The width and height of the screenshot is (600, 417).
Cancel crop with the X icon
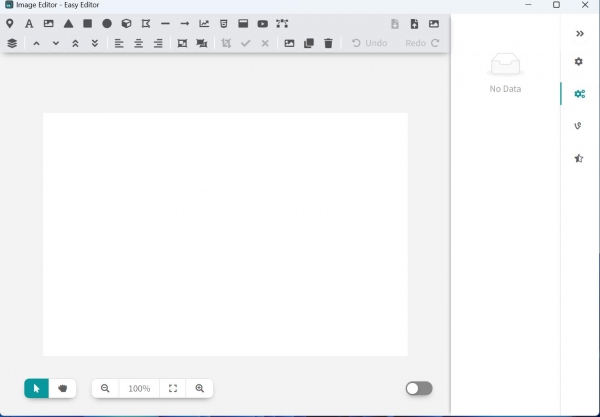(x=265, y=43)
